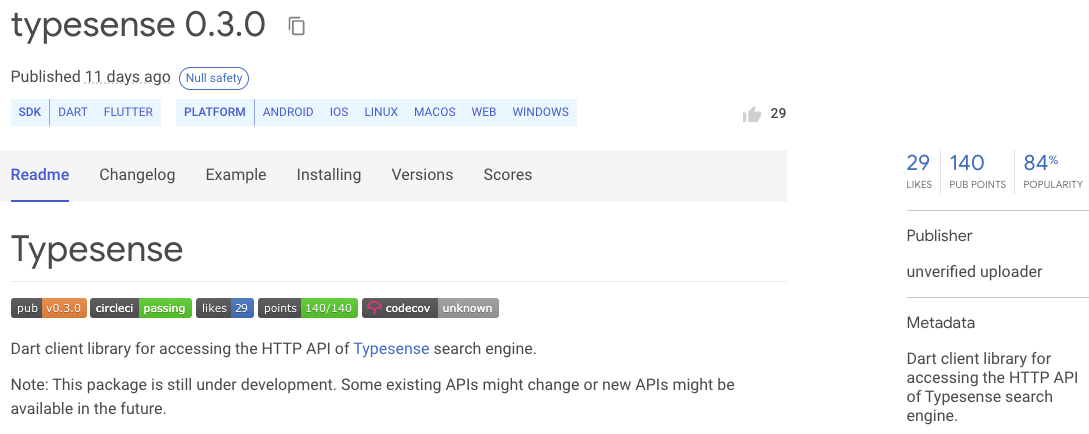Open the Readme tab

tap(40, 175)
